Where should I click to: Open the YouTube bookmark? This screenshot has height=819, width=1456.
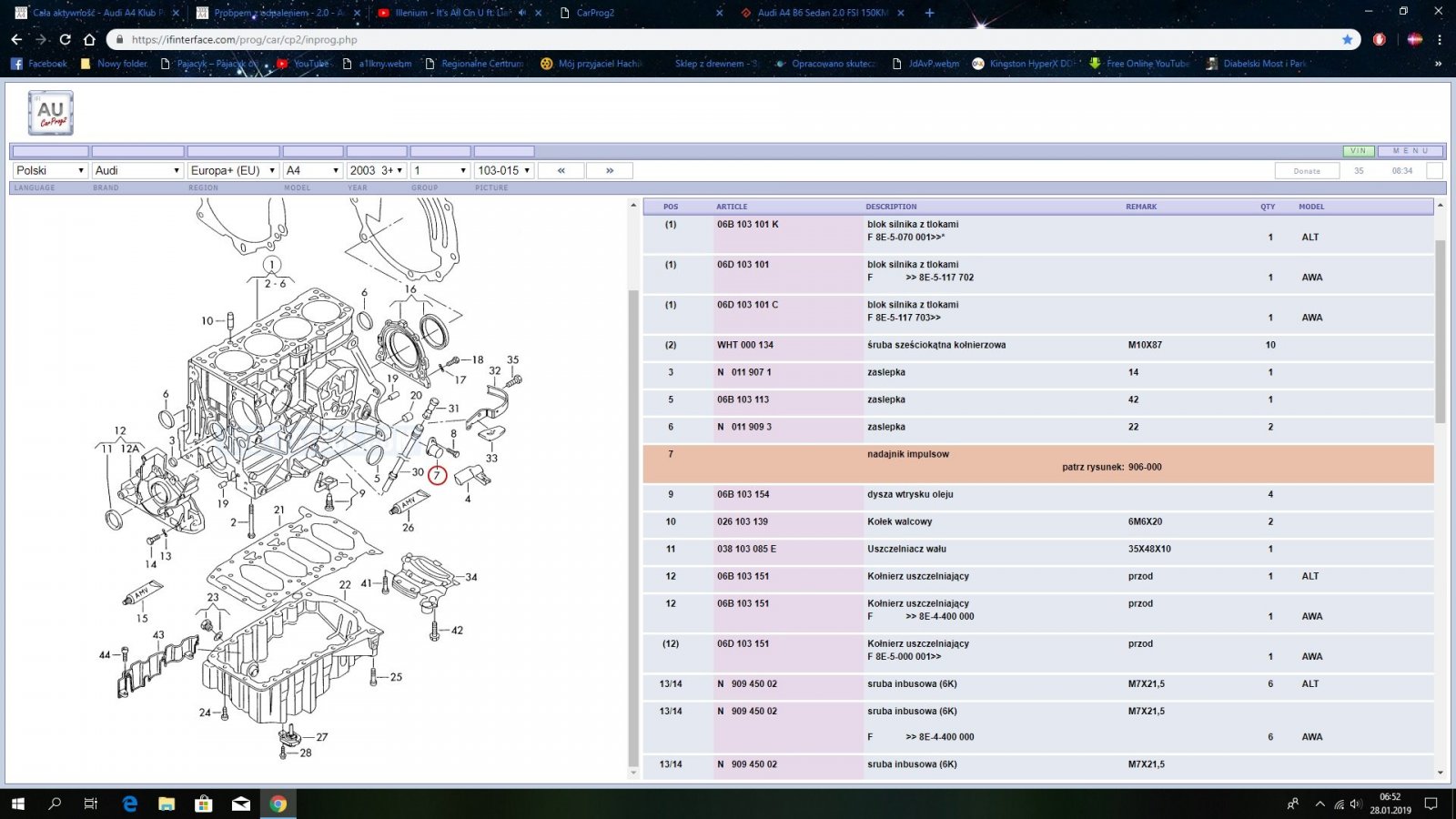point(303,64)
